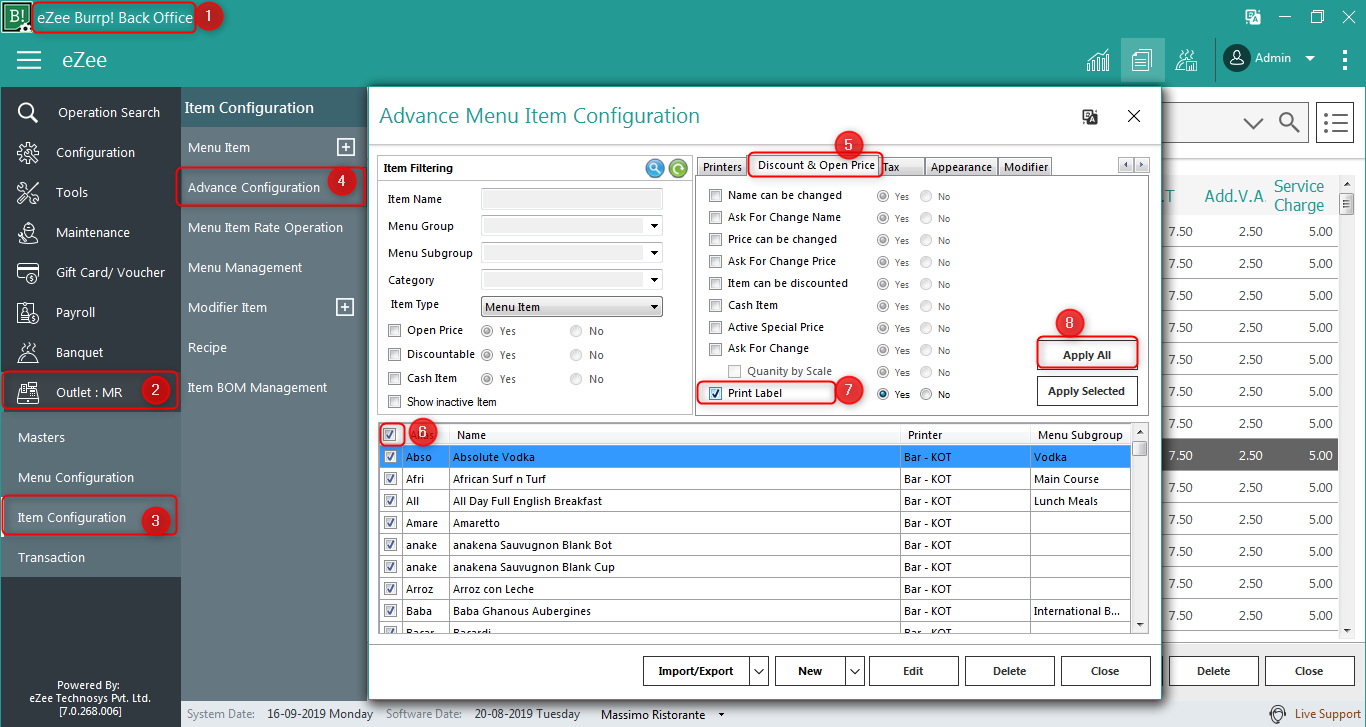
Task: Click the tab scroll right arrow
Action: [x=1141, y=165]
